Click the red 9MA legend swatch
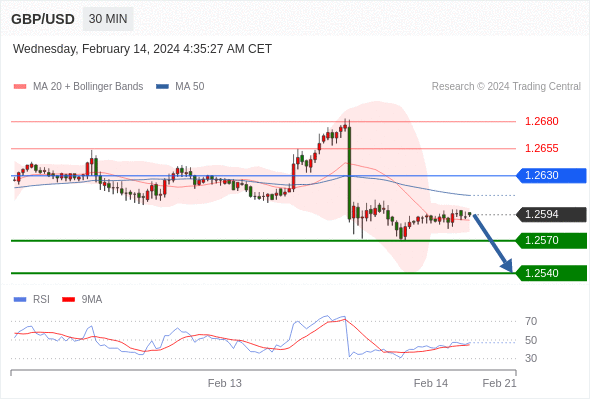Screen dimensions: 590x400 click(x=68, y=300)
